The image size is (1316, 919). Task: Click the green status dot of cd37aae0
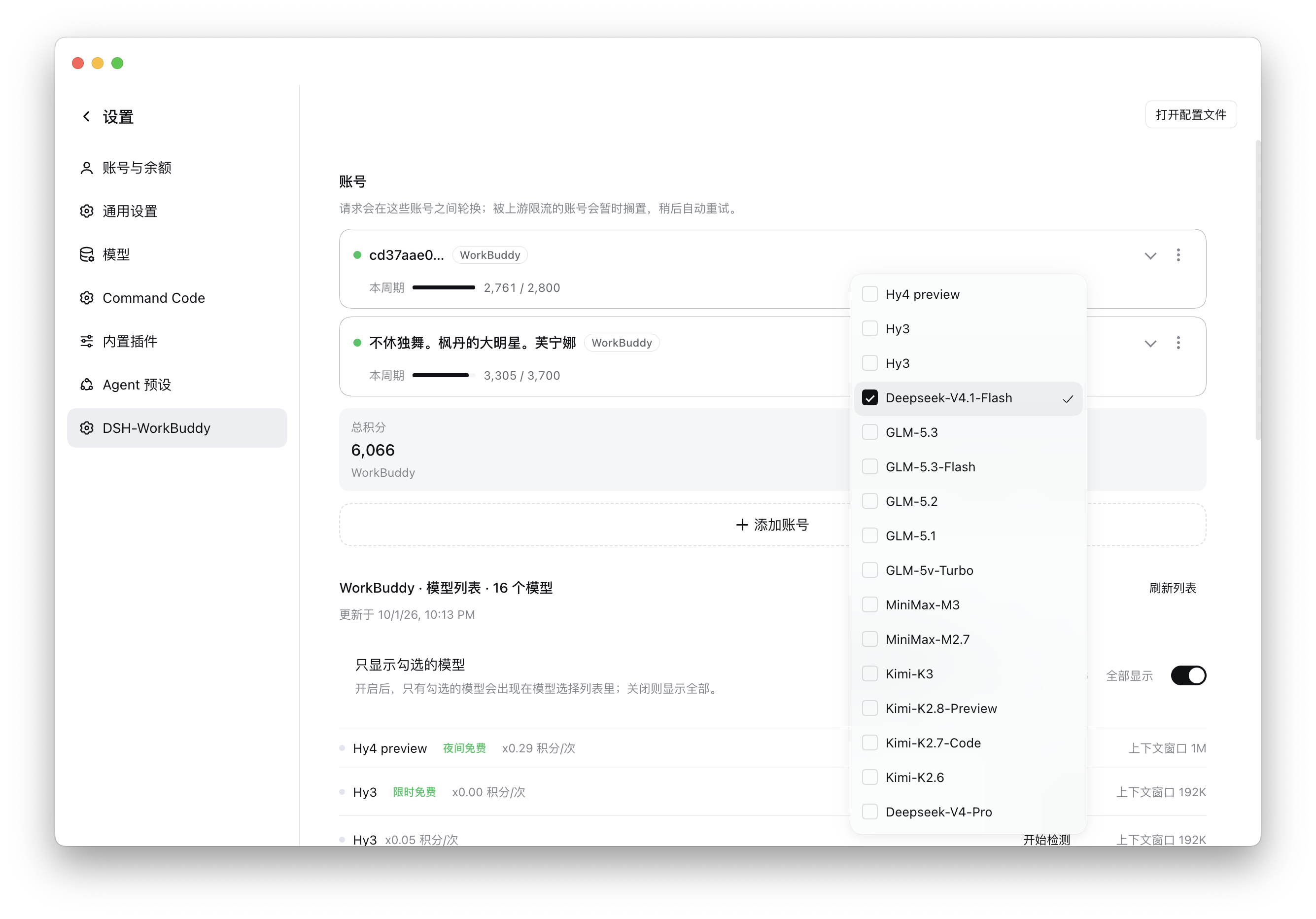(357, 255)
